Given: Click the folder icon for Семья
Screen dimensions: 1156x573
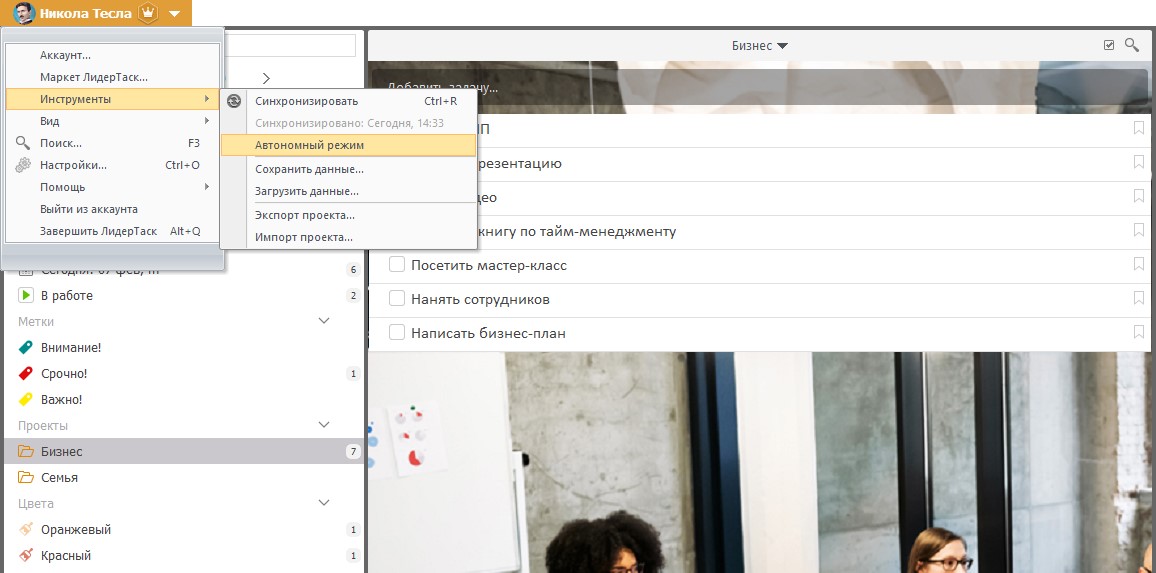Looking at the screenshot, I should [26, 477].
